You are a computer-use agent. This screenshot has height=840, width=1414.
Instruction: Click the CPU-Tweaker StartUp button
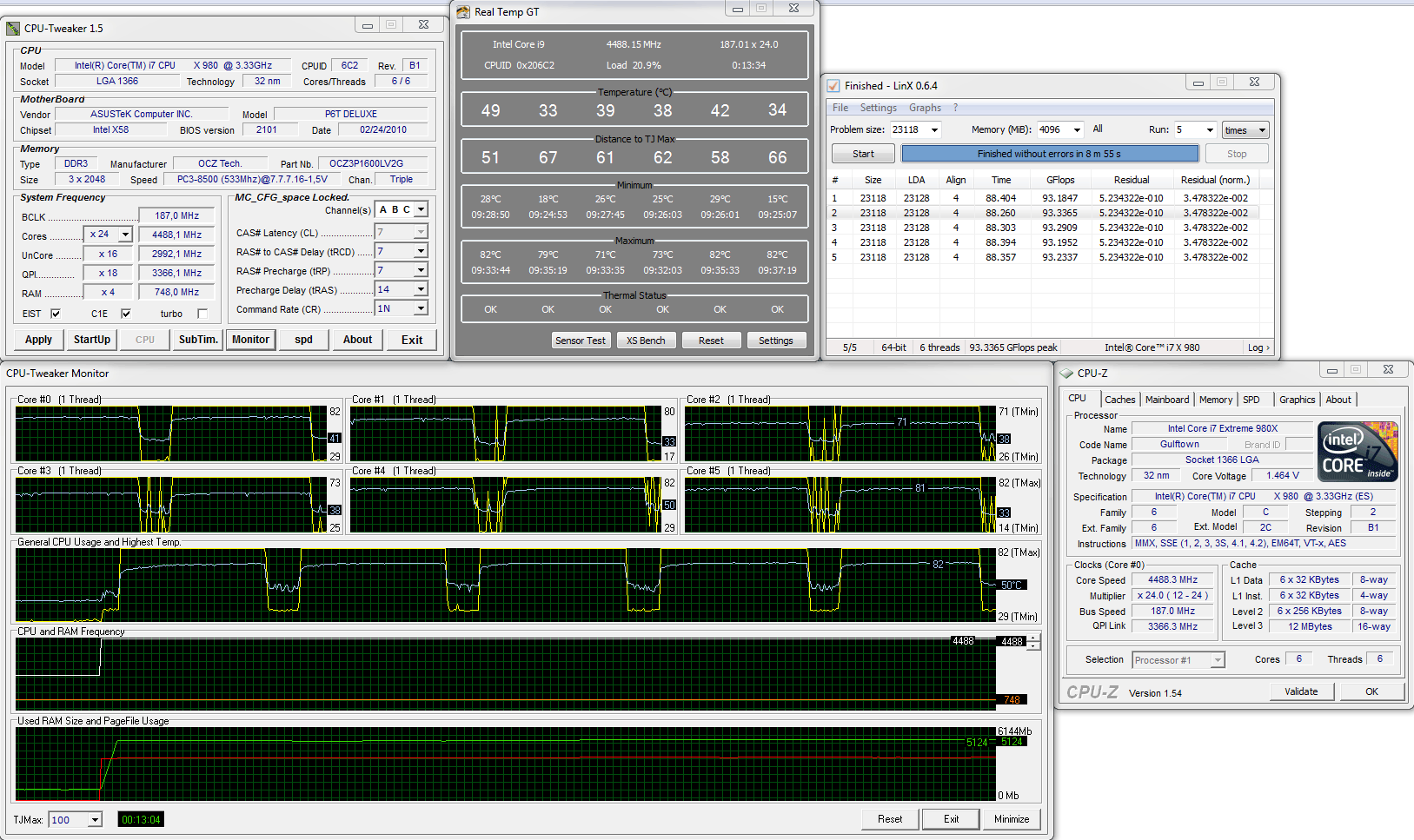tap(92, 340)
